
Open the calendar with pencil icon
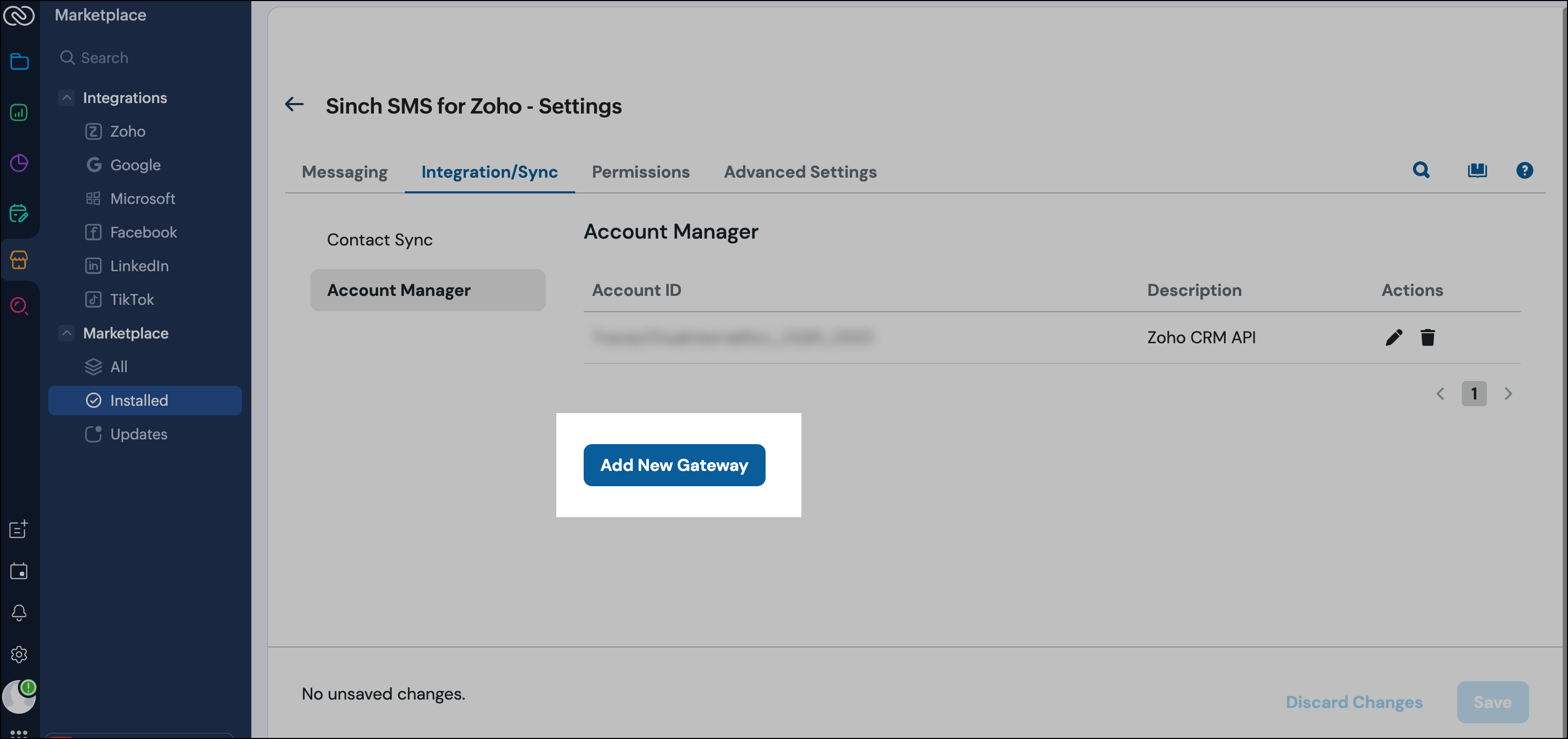point(19,213)
